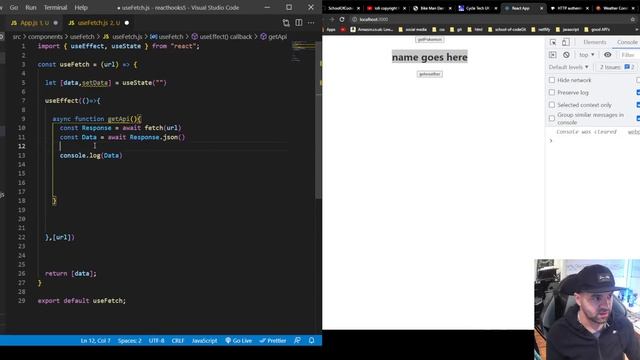Open Apps shortcut in bookmarks bar
Viewport: 640px width, 360px height.
click(x=330, y=29)
